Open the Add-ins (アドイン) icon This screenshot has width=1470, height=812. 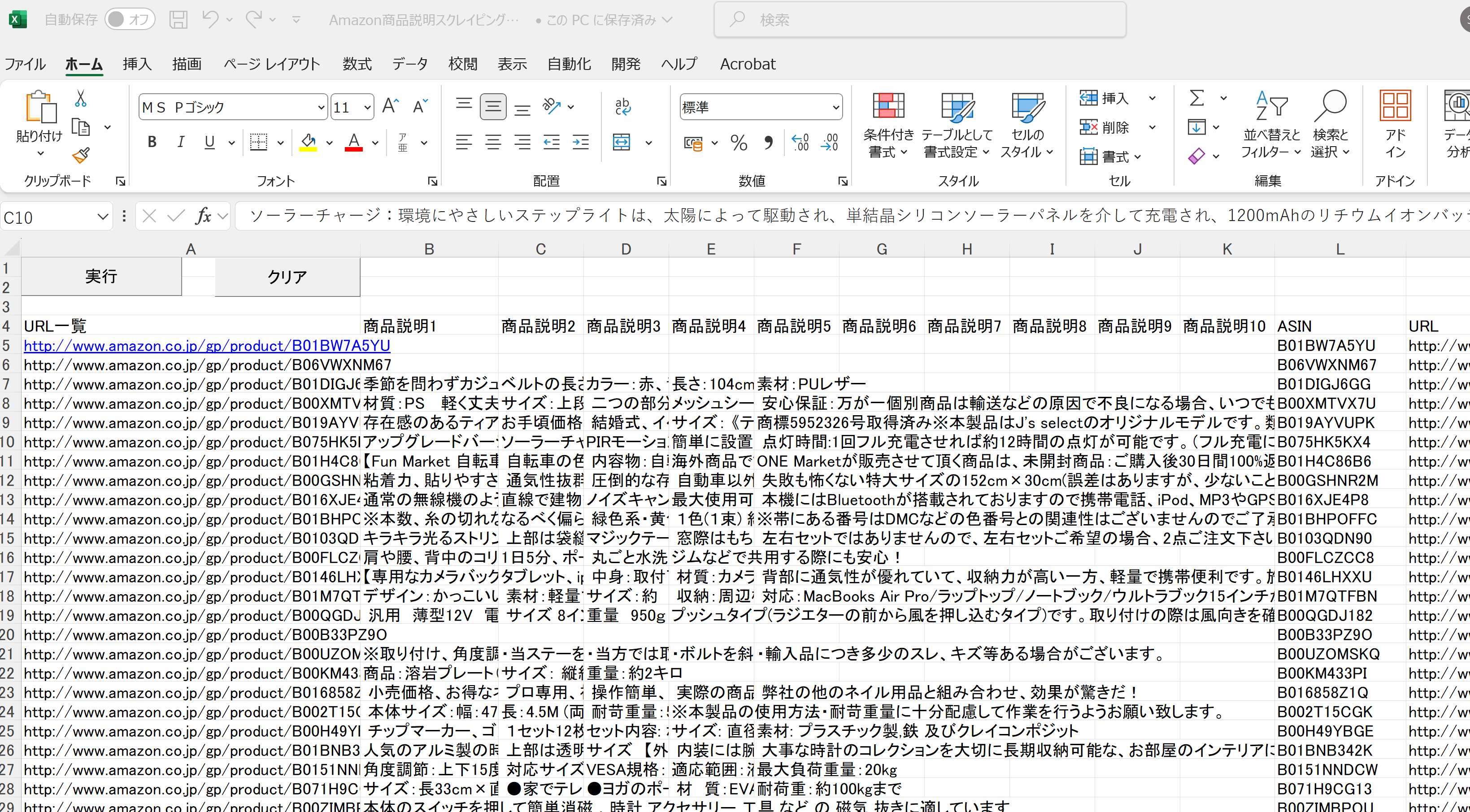pos(1395,124)
